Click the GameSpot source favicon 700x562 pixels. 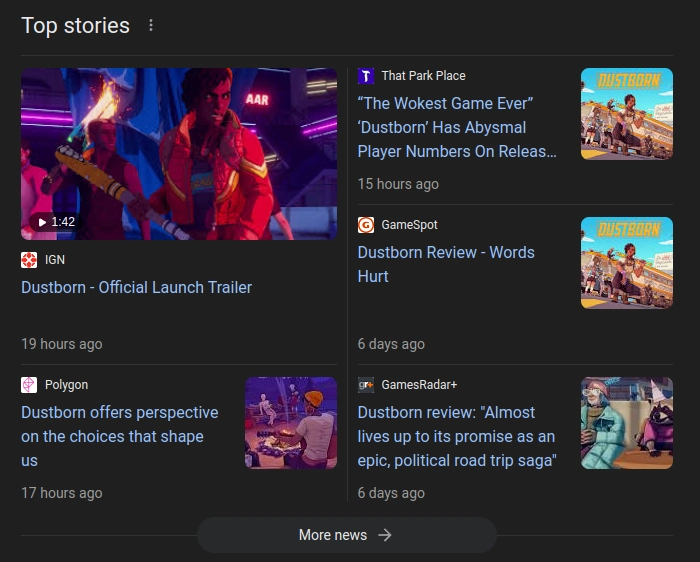[x=366, y=225]
